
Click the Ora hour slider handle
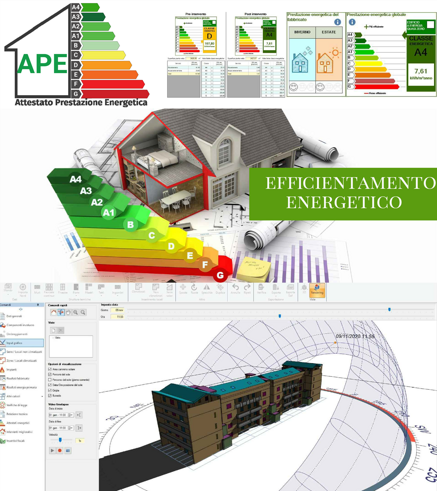tap(280, 316)
